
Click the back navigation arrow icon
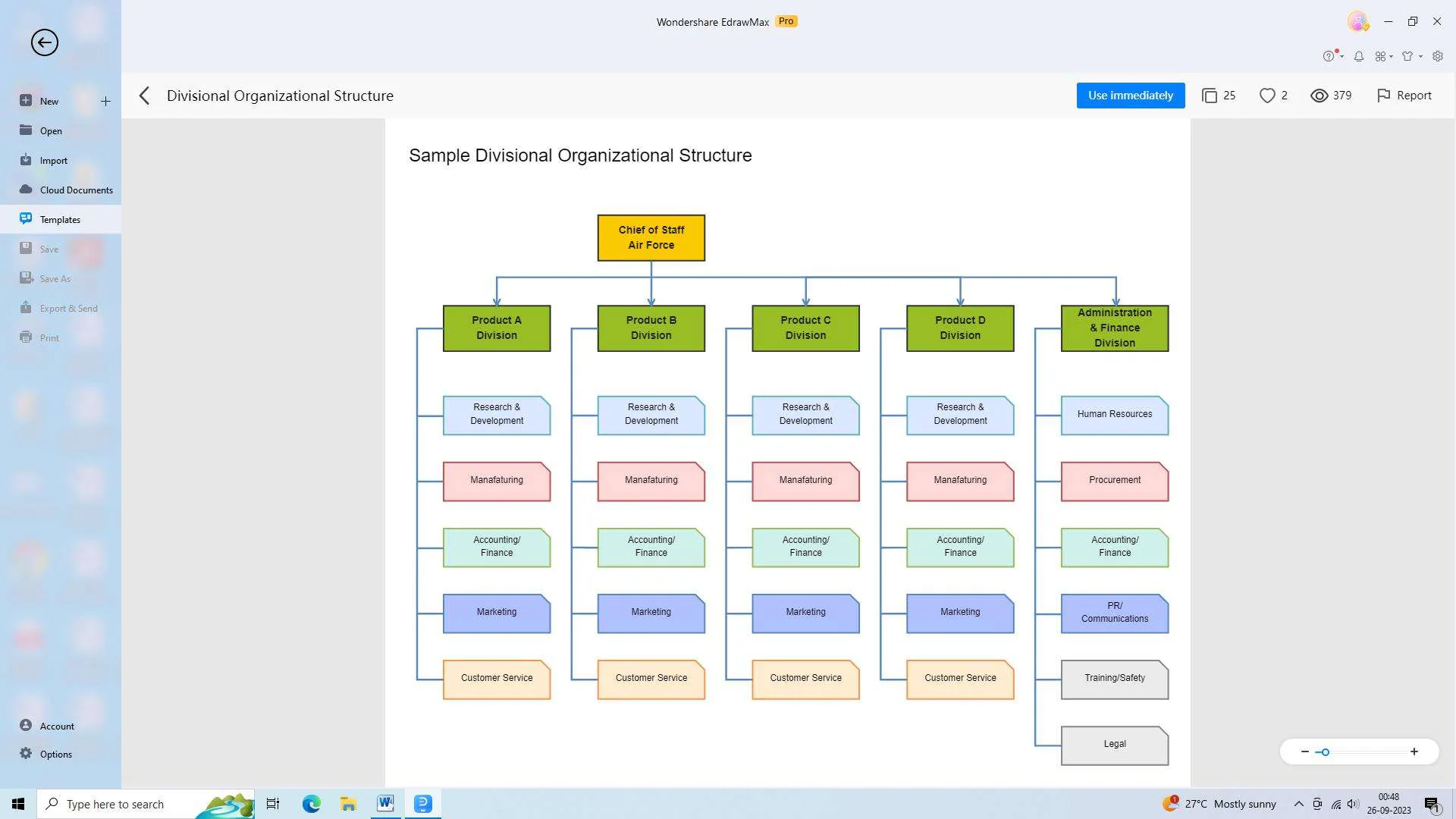[144, 95]
